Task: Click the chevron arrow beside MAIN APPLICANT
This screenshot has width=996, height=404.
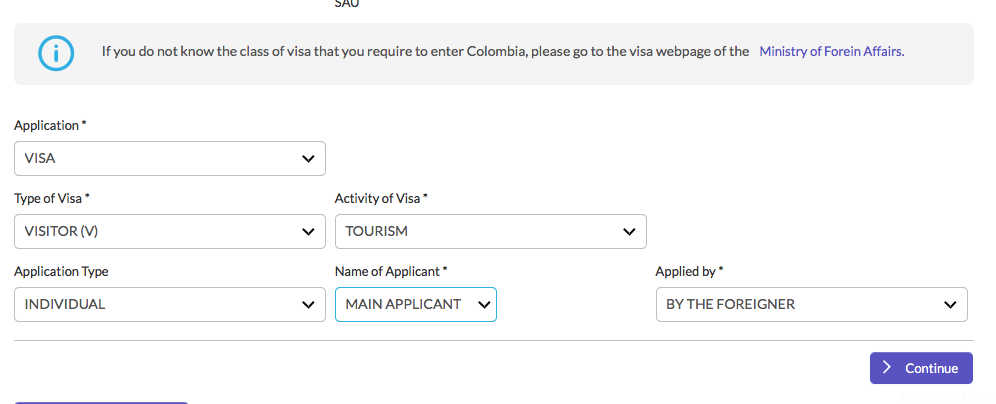Action: point(485,305)
